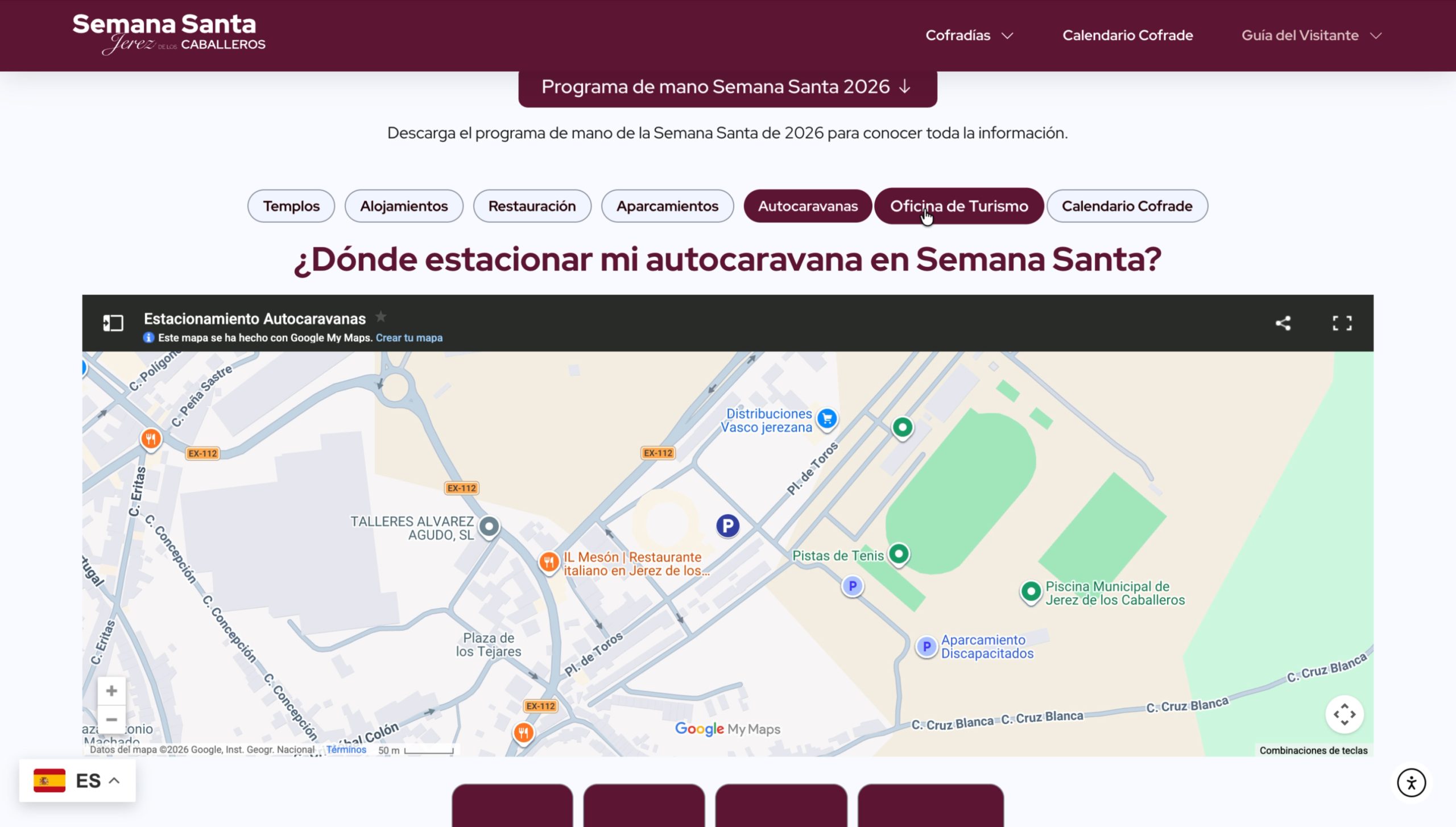Click the map pan control button
The image size is (1456, 827).
coord(1344,714)
